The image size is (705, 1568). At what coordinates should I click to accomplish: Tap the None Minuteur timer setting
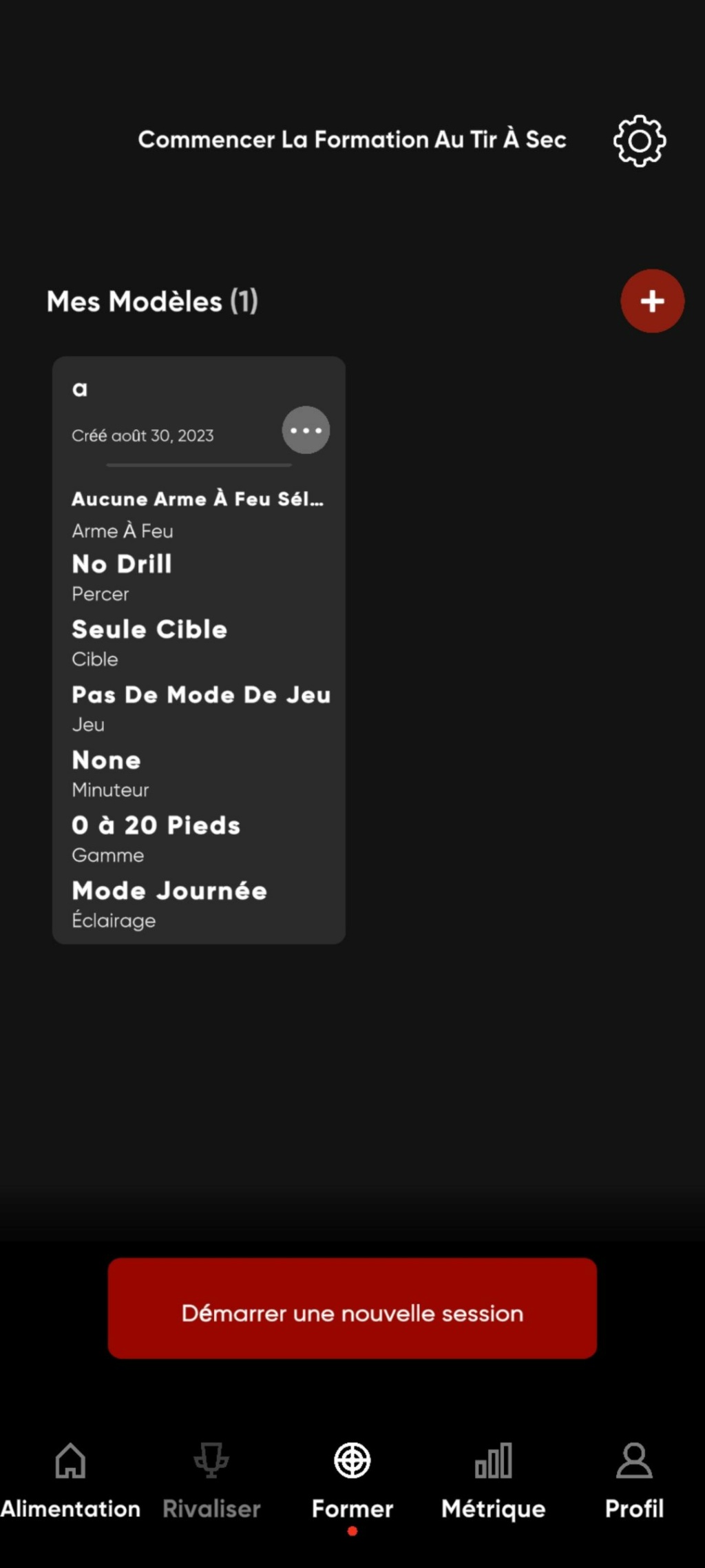coord(107,760)
